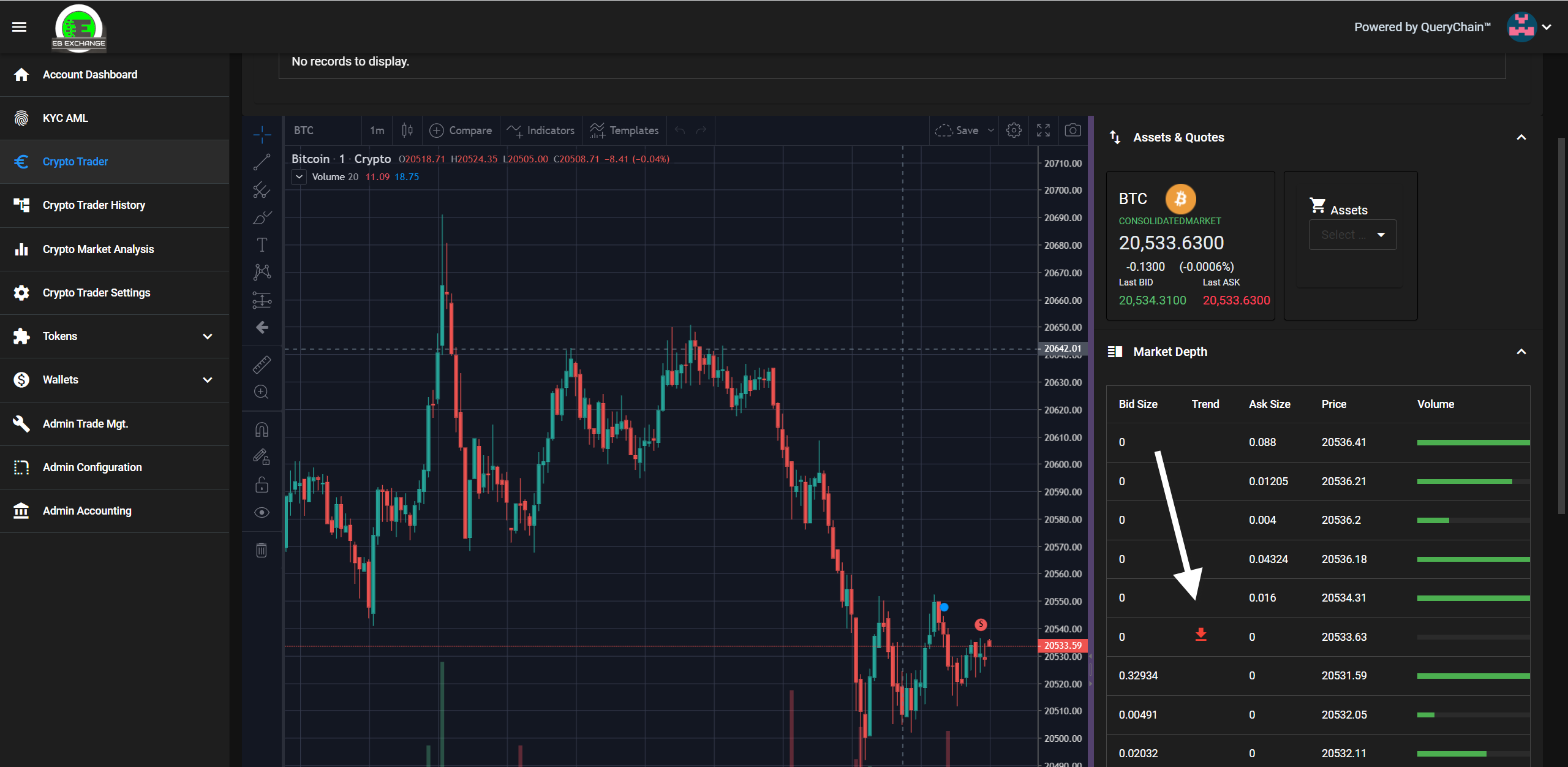1568x767 pixels.
Task: Select Crypto Trader in sidebar
Action: [115, 162]
